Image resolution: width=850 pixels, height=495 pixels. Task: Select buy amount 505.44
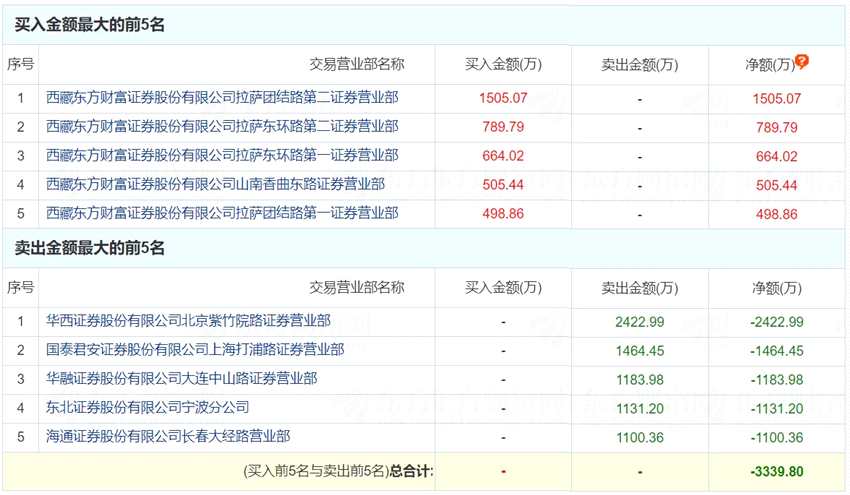(x=503, y=185)
